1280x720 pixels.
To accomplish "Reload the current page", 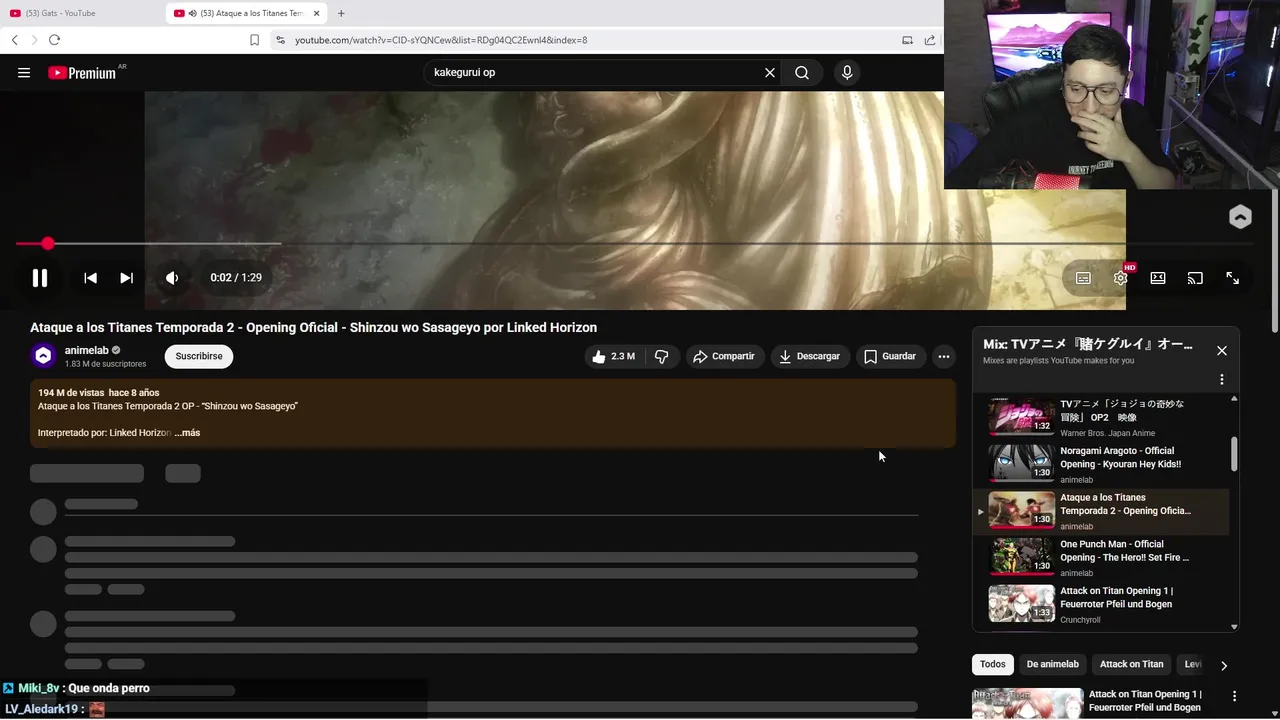I will tap(54, 40).
